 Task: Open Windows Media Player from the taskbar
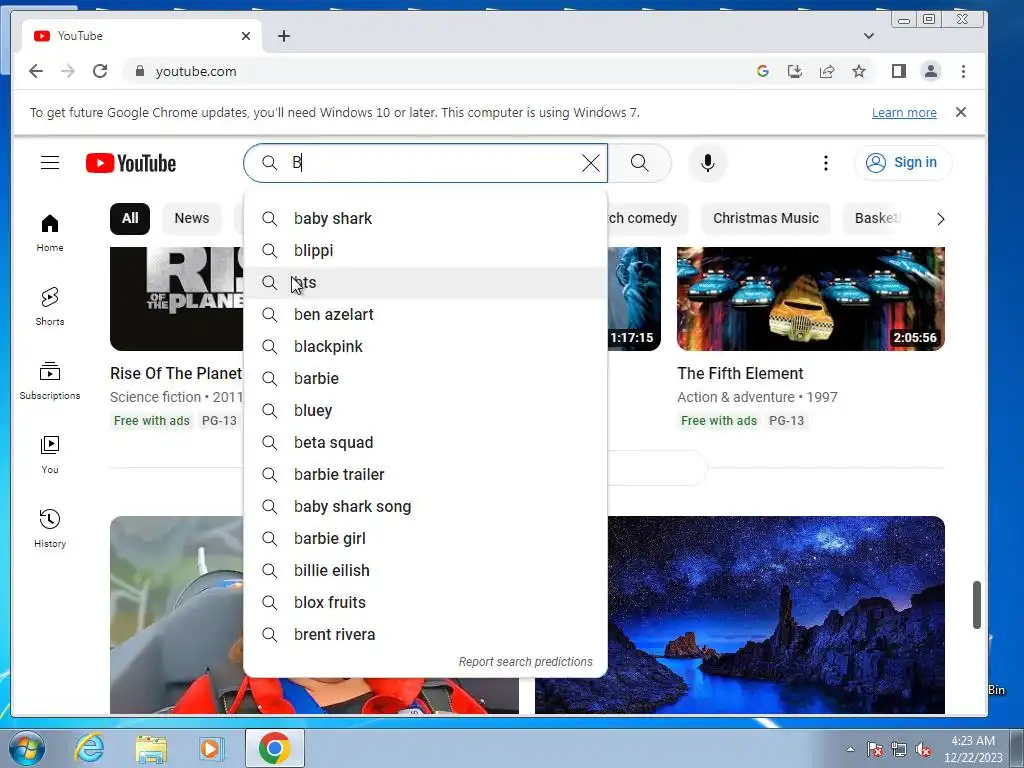pos(210,748)
